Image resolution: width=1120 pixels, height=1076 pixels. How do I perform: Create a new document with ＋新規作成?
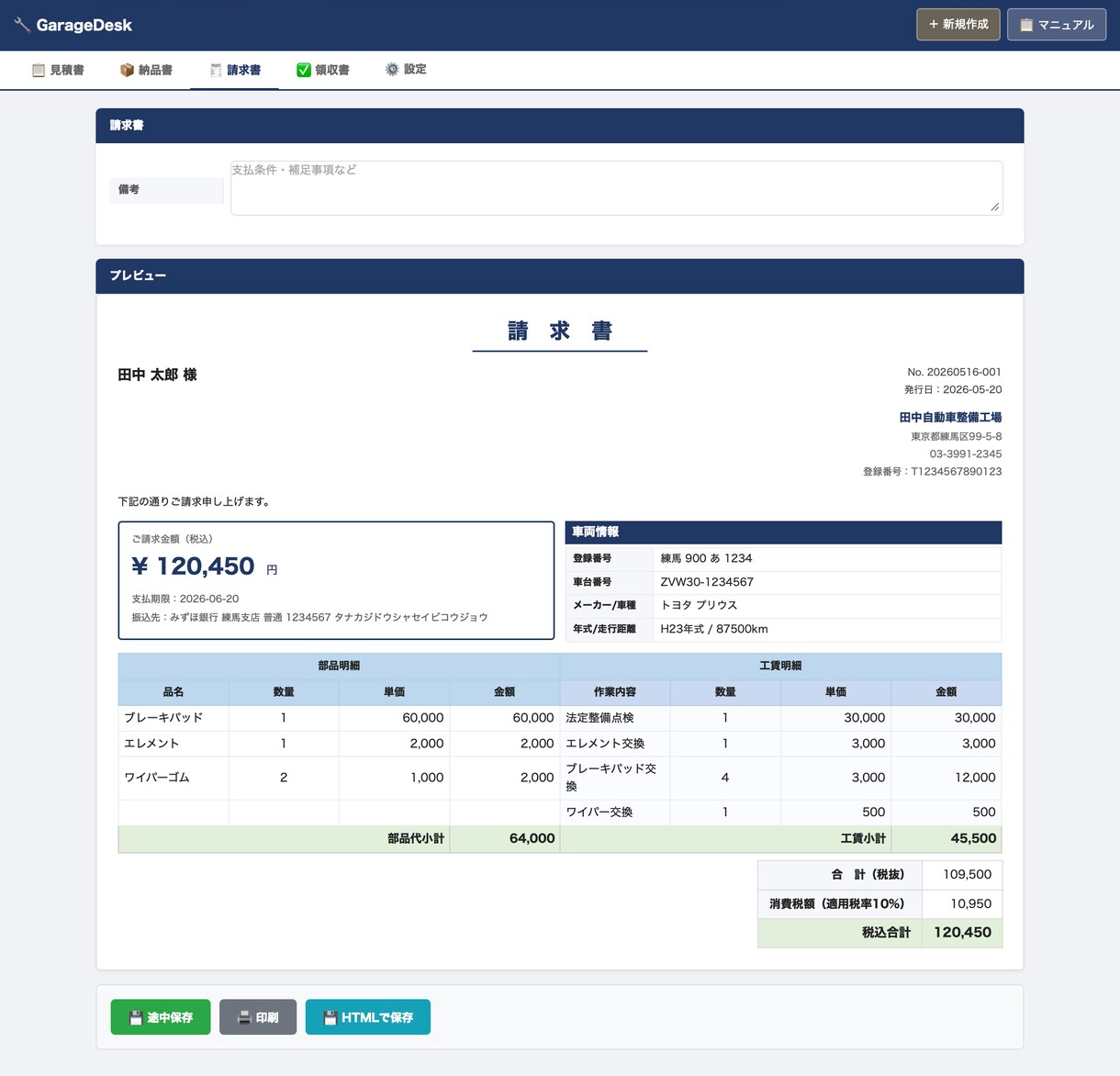[x=958, y=25]
